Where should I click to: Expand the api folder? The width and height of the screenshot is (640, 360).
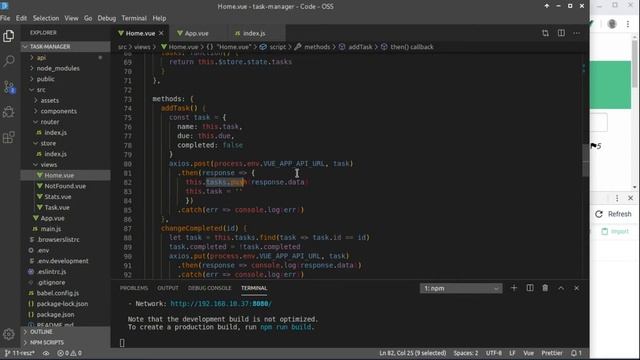coord(65,58)
